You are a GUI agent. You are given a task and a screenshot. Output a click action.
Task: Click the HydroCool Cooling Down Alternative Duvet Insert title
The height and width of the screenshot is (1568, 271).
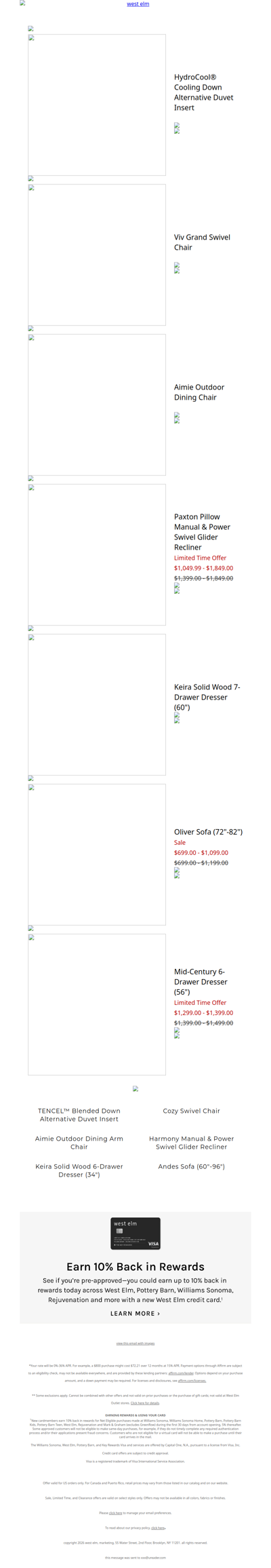203,92
